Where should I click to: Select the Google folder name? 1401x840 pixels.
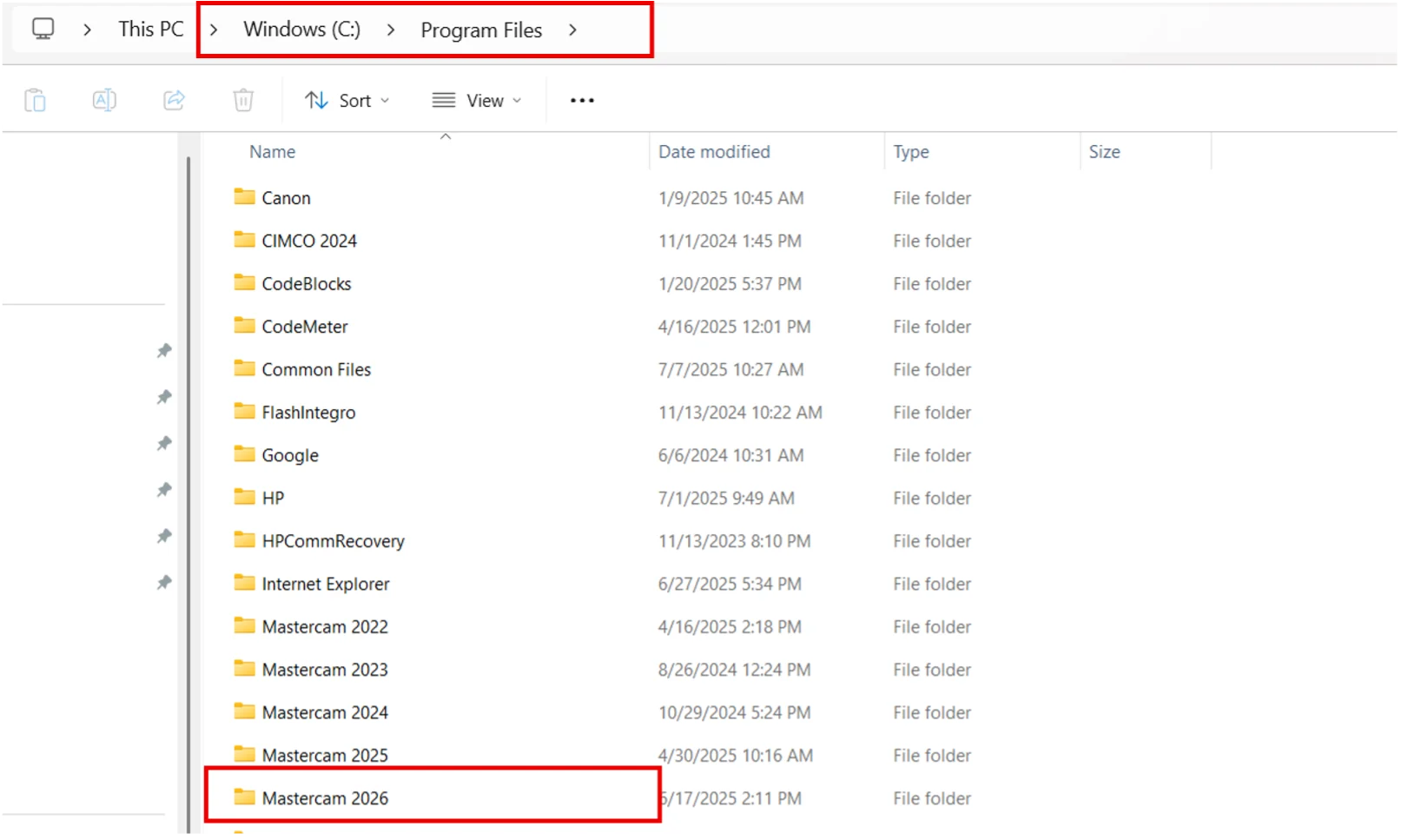(290, 455)
